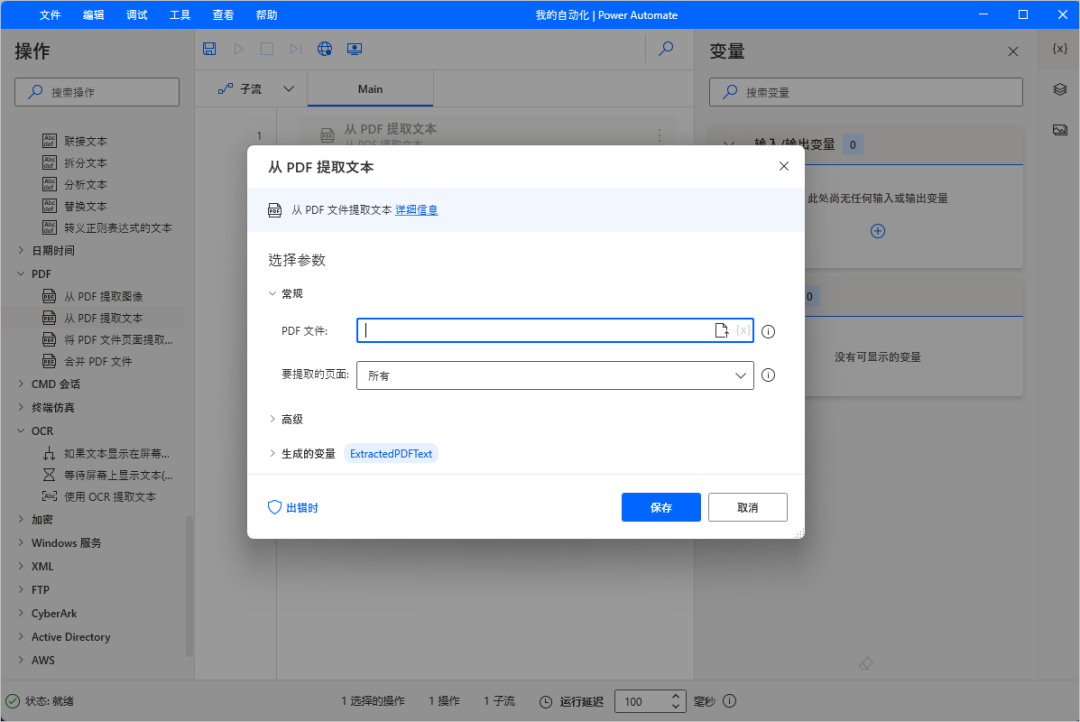Close the 变量 panel
The image size is (1080, 722).
click(1013, 52)
